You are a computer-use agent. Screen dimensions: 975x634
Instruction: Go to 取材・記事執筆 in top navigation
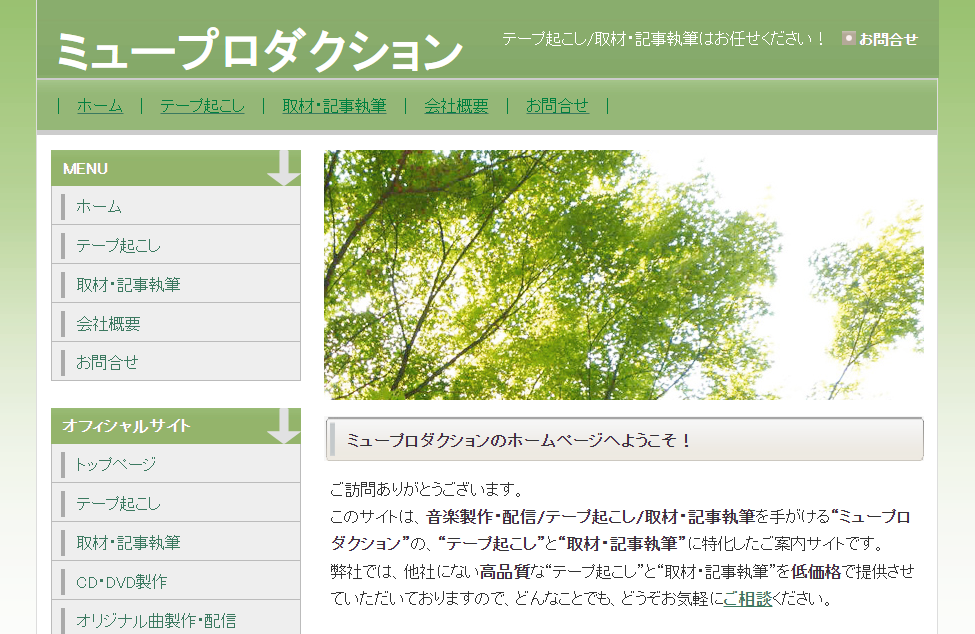334,106
